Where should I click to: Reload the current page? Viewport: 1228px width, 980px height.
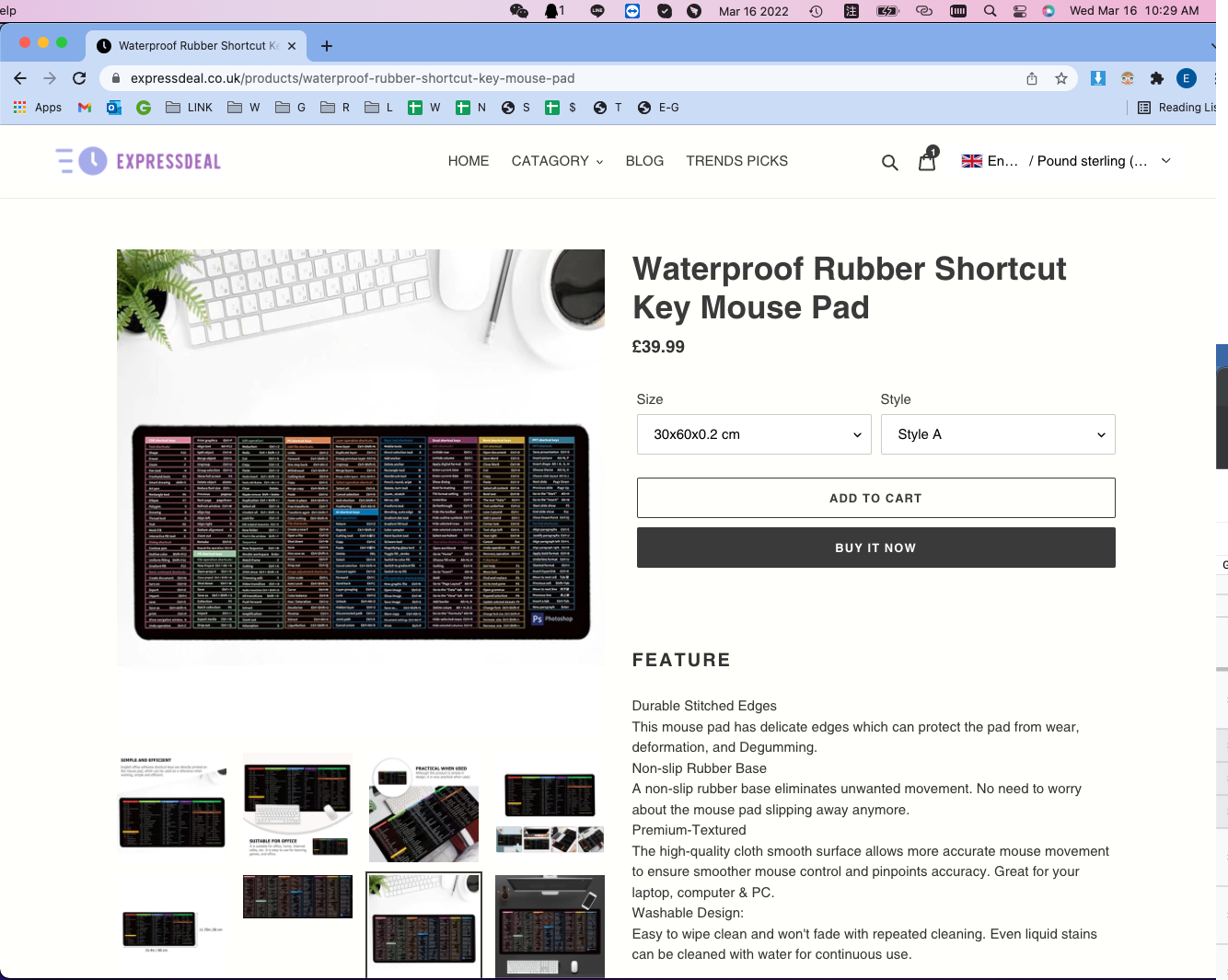[79, 78]
